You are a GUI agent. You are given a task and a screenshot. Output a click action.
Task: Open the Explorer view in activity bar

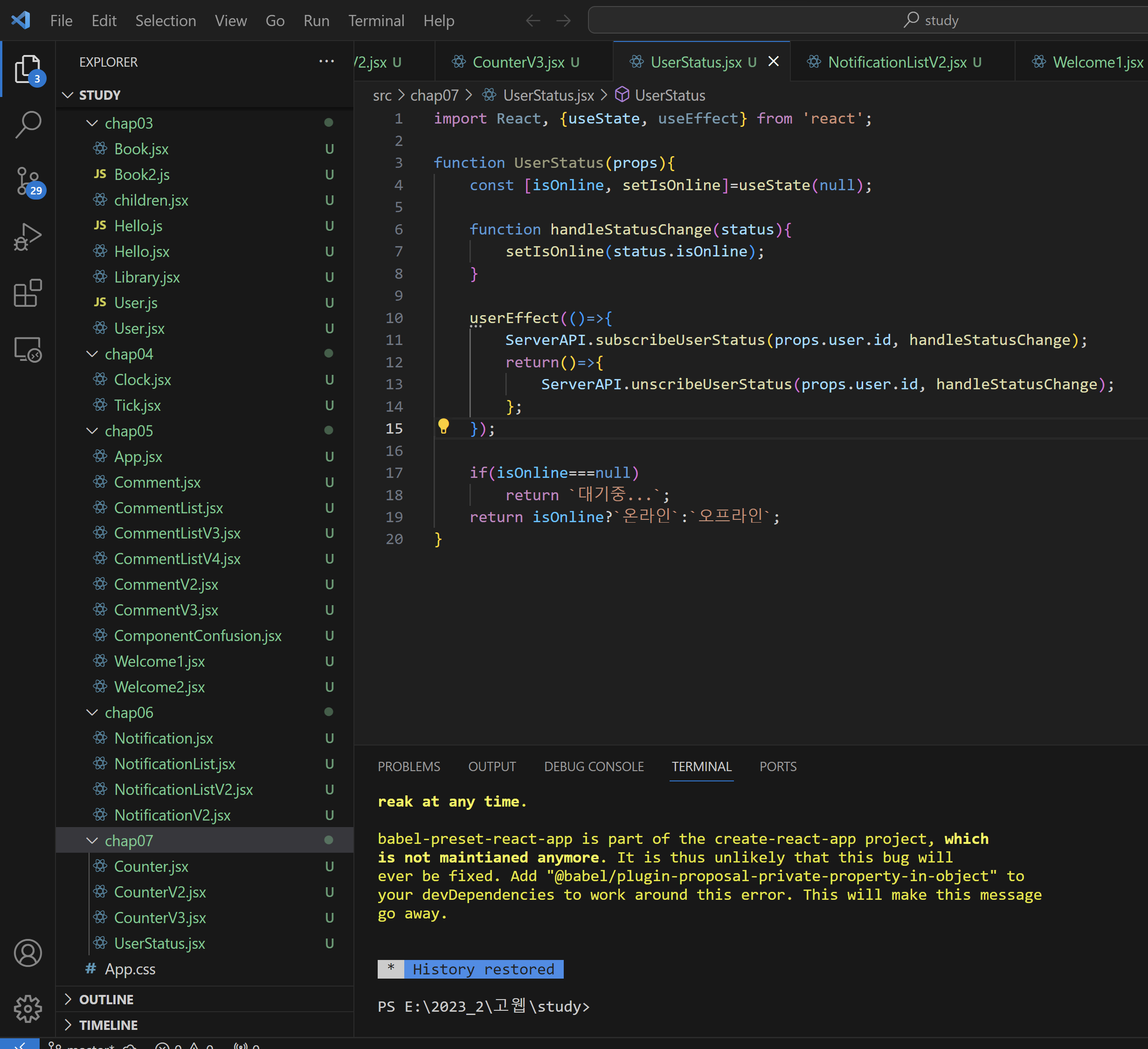tap(28, 69)
